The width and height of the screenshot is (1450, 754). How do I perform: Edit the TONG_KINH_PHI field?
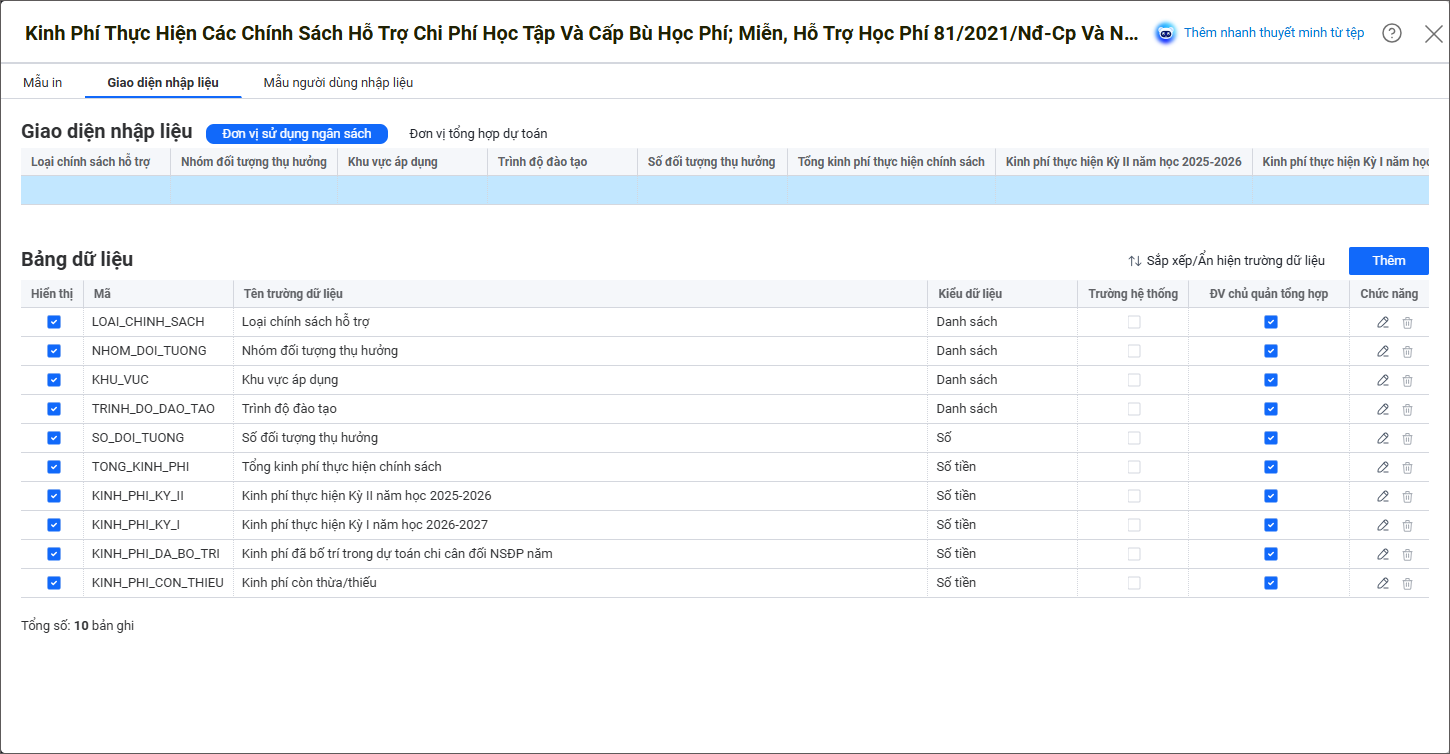[x=1383, y=467]
